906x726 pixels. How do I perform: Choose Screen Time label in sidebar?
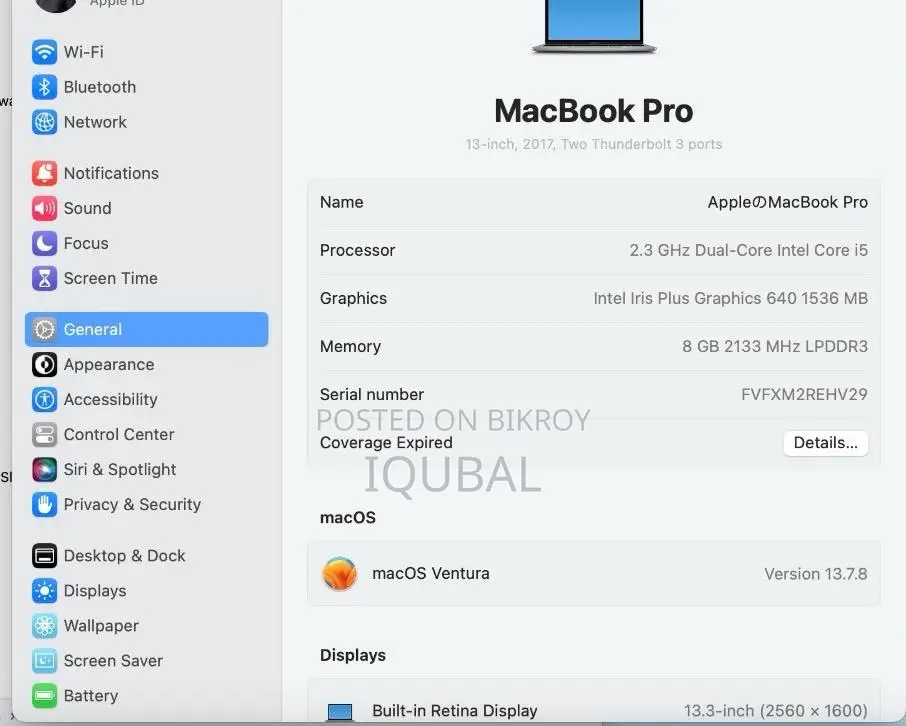tap(111, 279)
